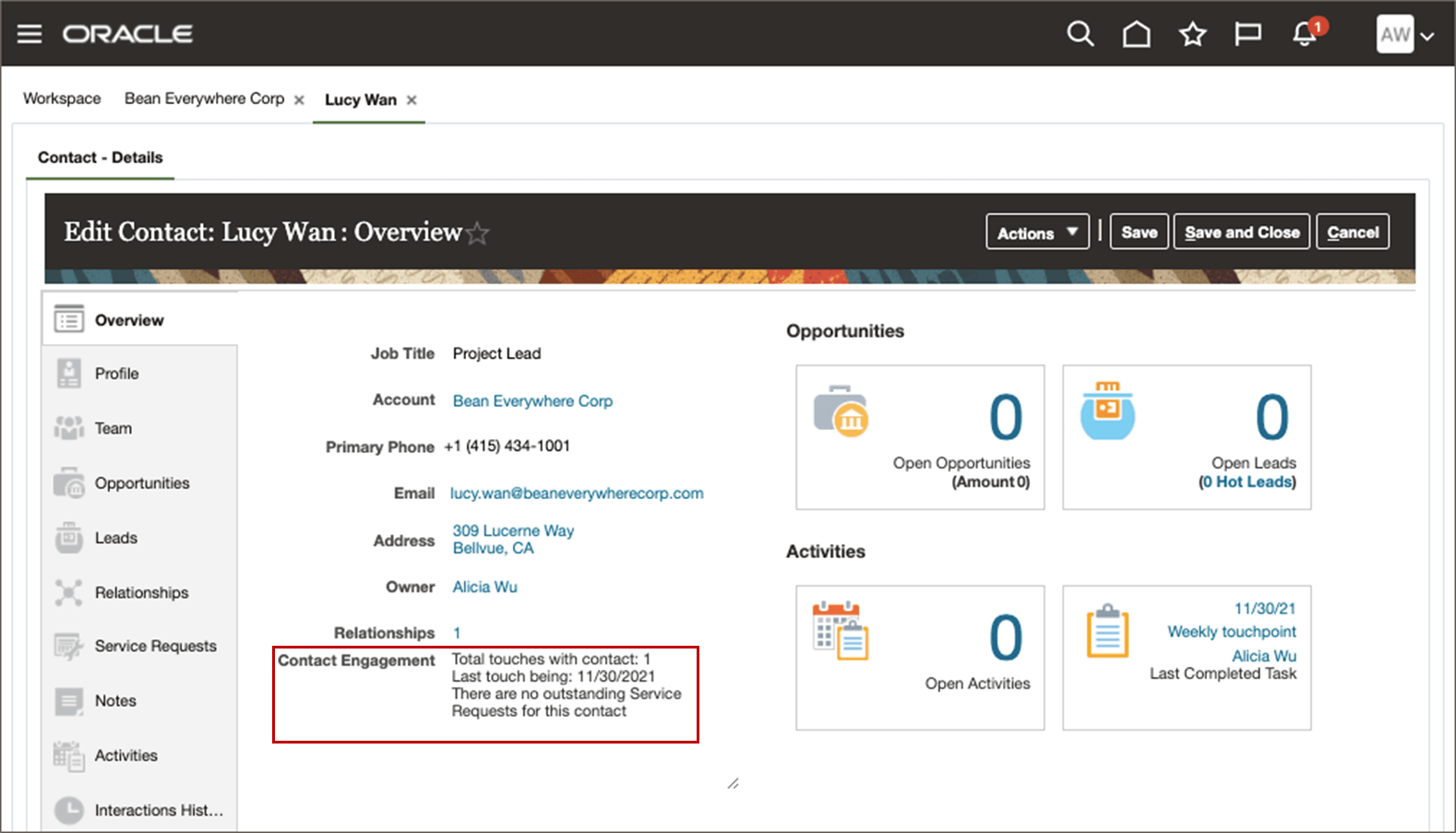
Task: Click Alicia Wu in Last Completed Task
Action: (1264, 656)
